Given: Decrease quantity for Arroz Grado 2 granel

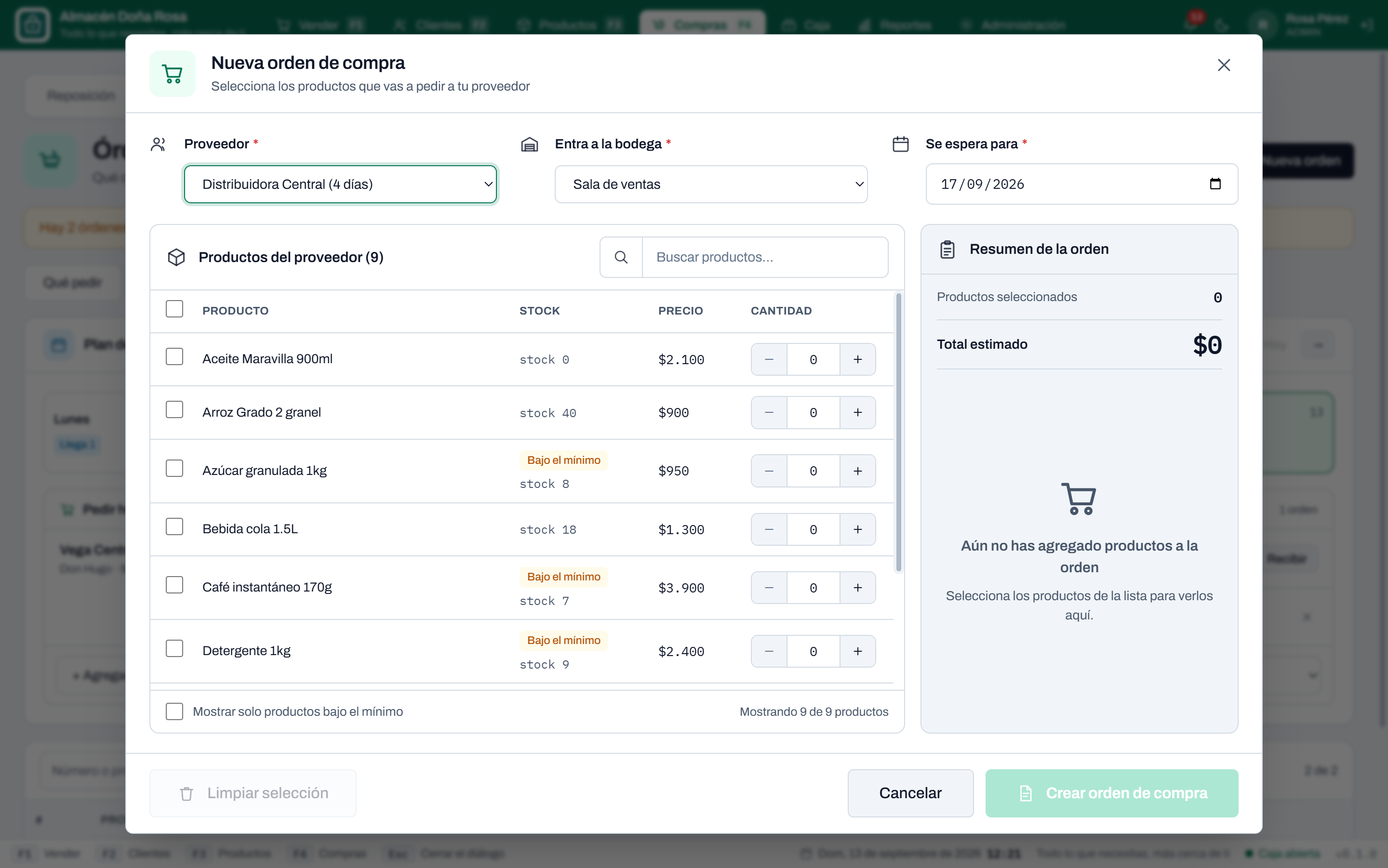Looking at the screenshot, I should pyautogui.click(x=769, y=413).
